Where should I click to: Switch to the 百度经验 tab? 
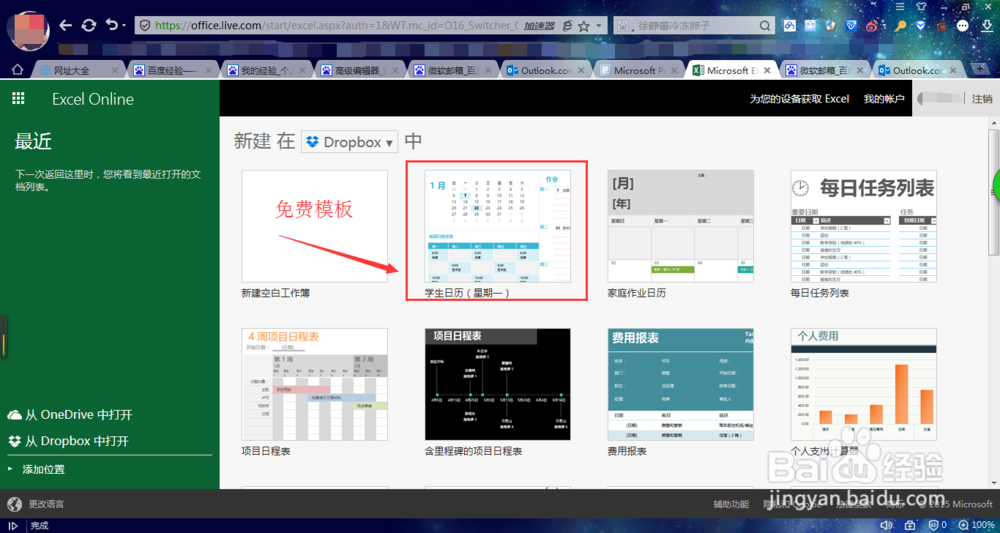tap(173, 70)
